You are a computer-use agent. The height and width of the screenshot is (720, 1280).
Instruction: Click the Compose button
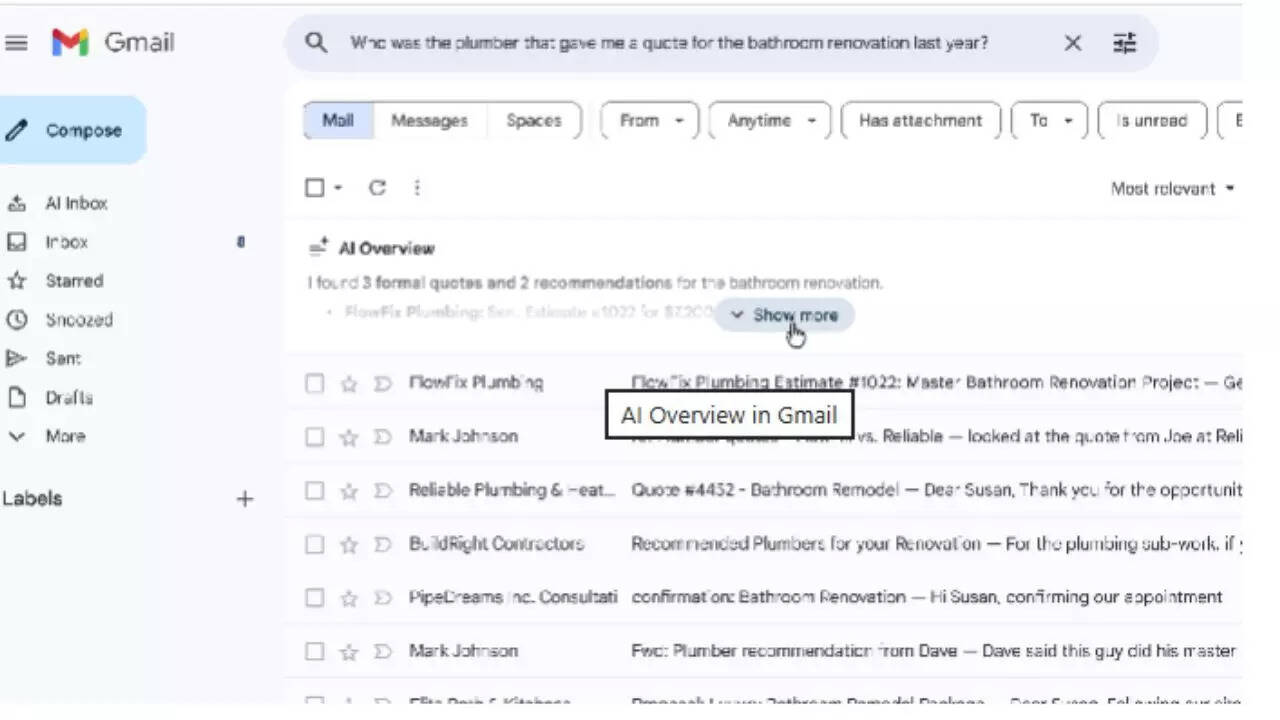72,130
